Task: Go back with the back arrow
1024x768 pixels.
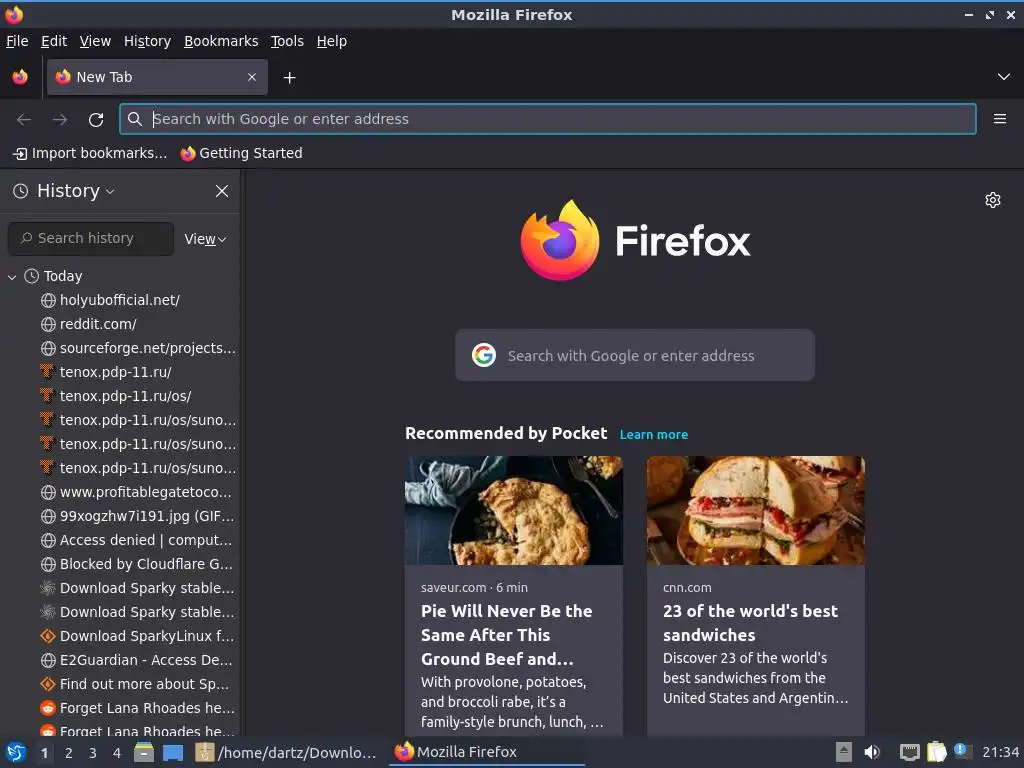Action: (x=24, y=120)
